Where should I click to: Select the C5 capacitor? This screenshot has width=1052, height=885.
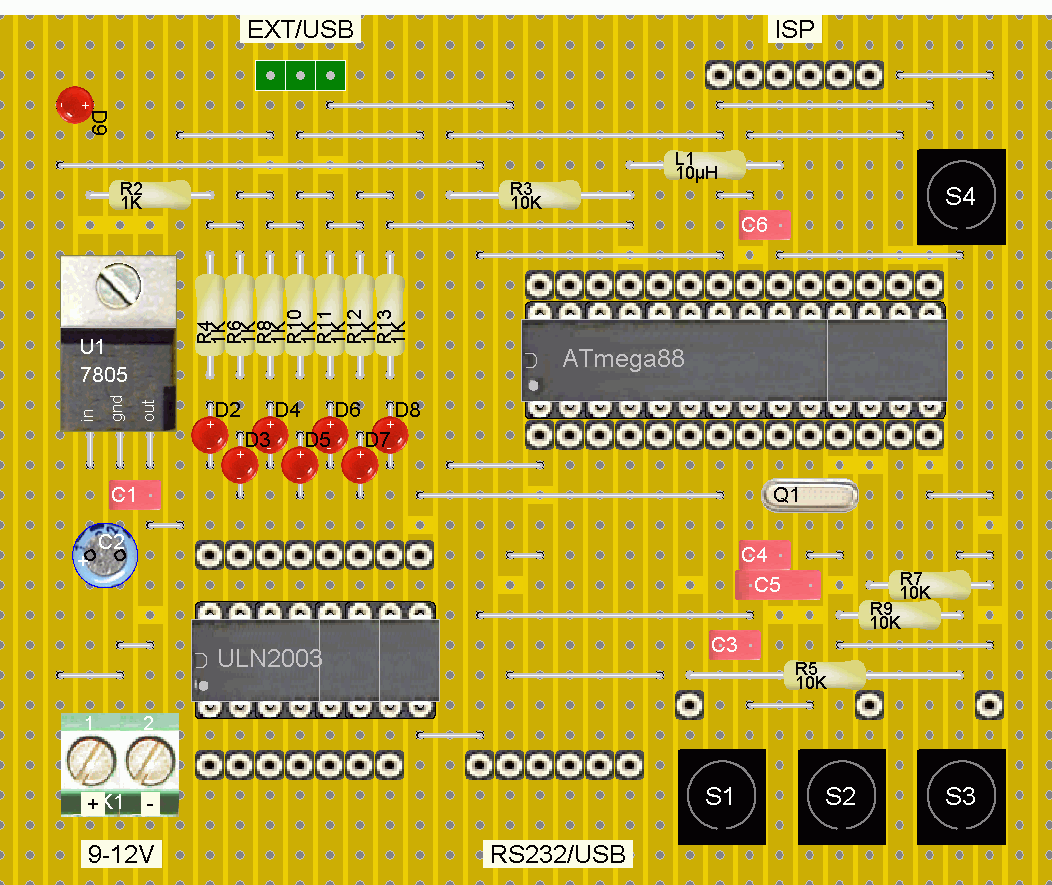coord(778,585)
